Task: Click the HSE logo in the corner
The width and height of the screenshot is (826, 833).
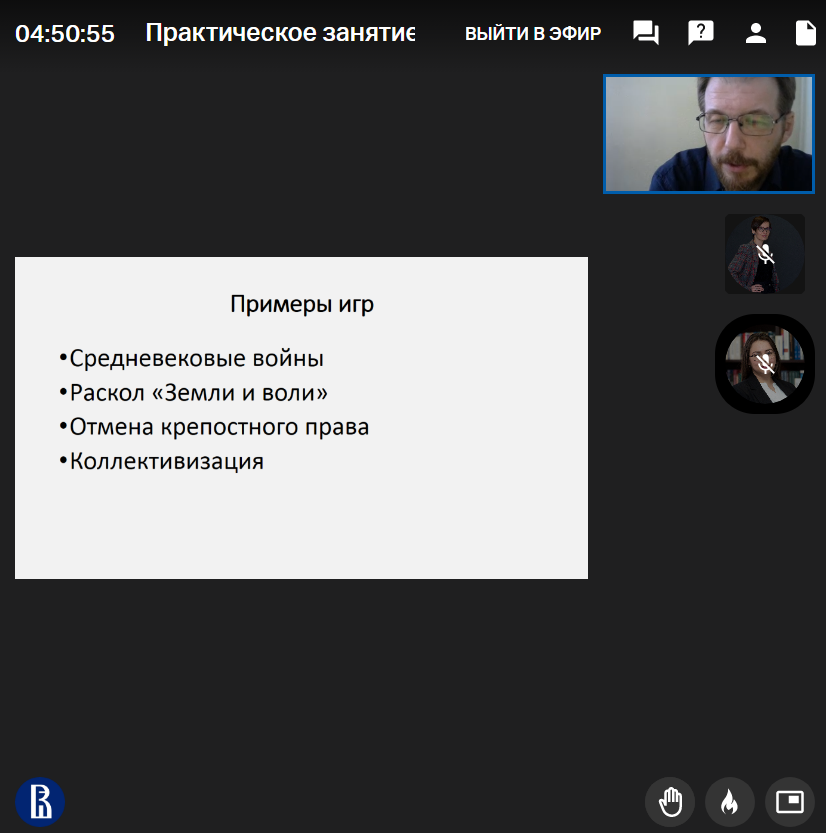Action: coord(40,801)
